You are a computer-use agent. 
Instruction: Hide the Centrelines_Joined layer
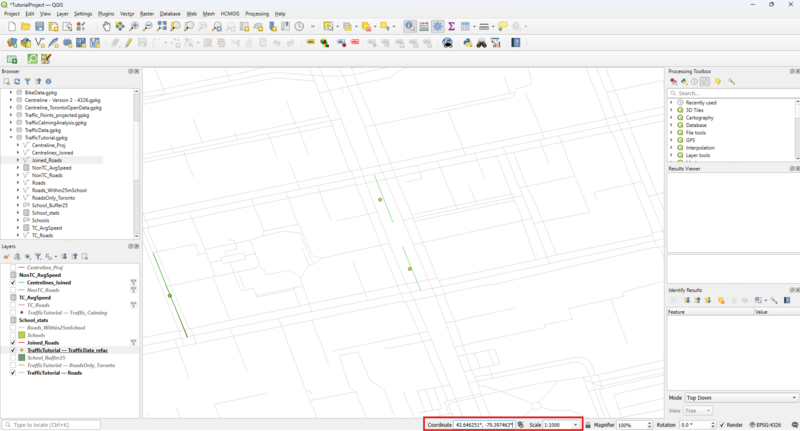tap(13, 283)
